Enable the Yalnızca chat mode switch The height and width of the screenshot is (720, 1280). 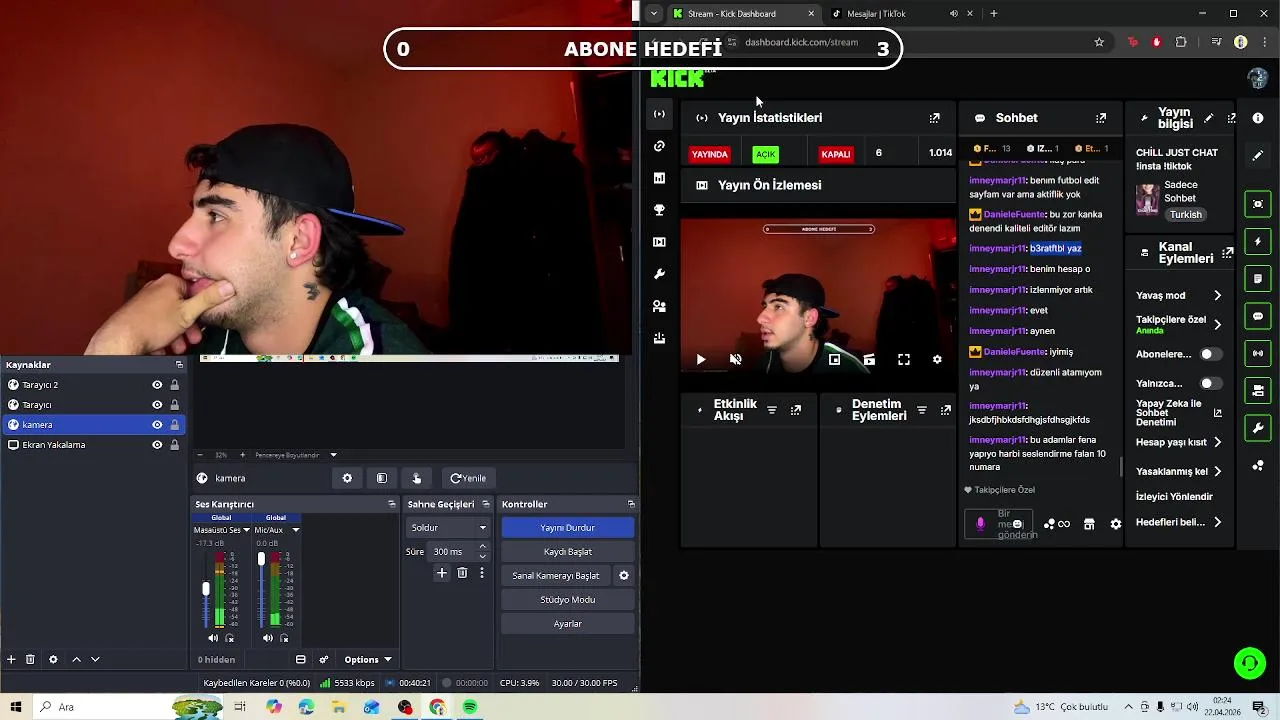pyautogui.click(x=1211, y=383)
